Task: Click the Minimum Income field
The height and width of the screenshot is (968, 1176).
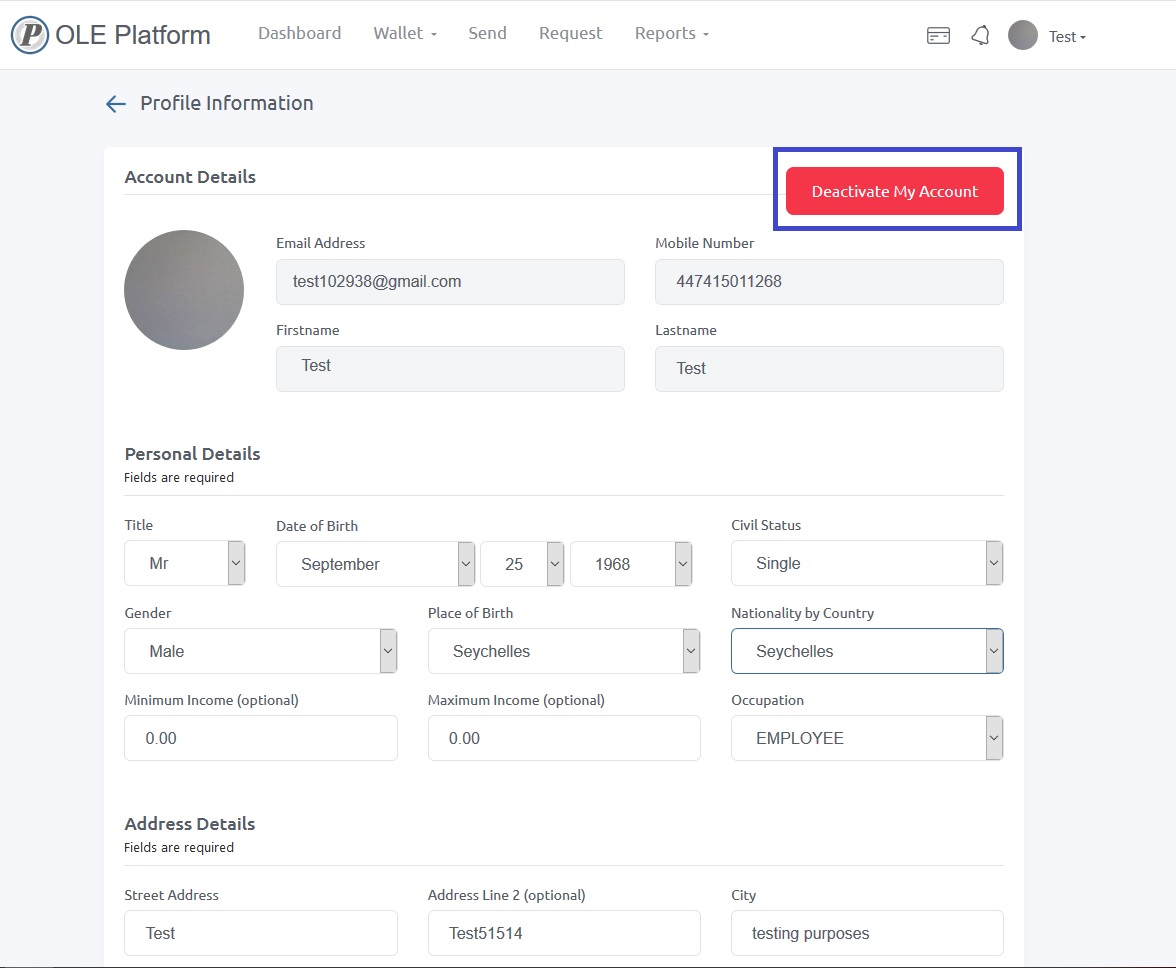Action: point(261,738)
